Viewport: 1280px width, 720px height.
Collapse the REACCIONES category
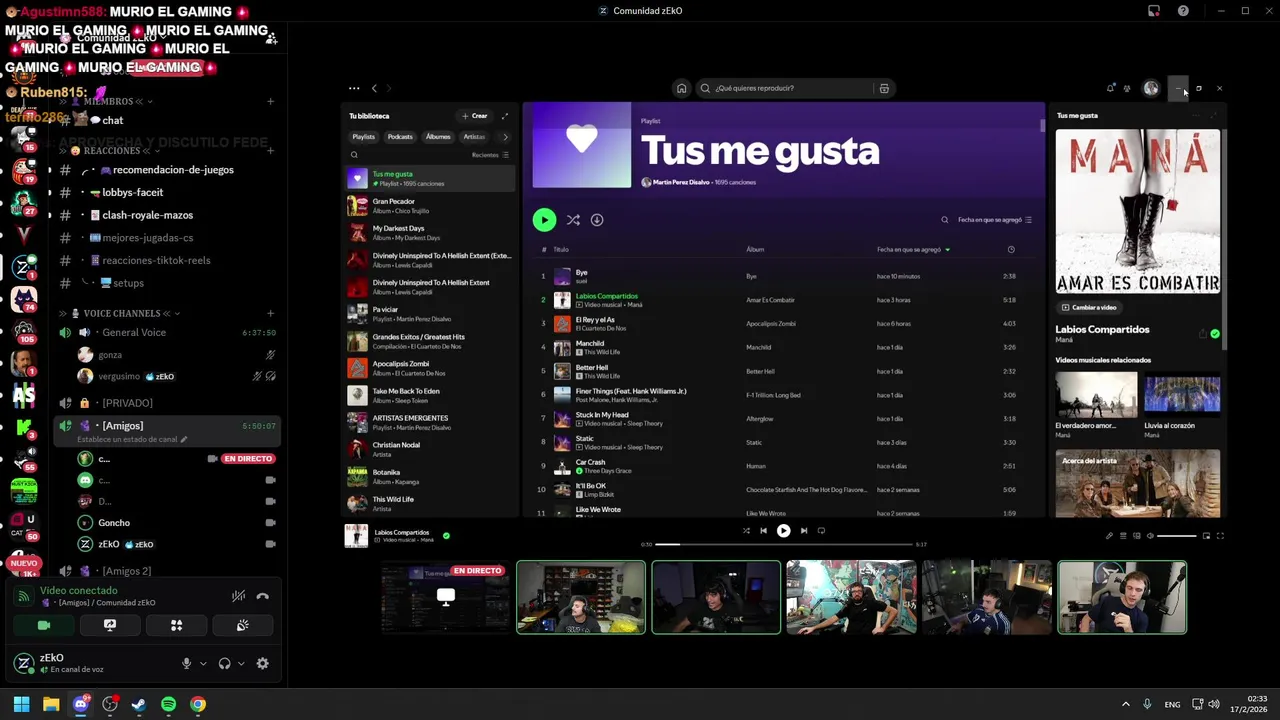111,150
